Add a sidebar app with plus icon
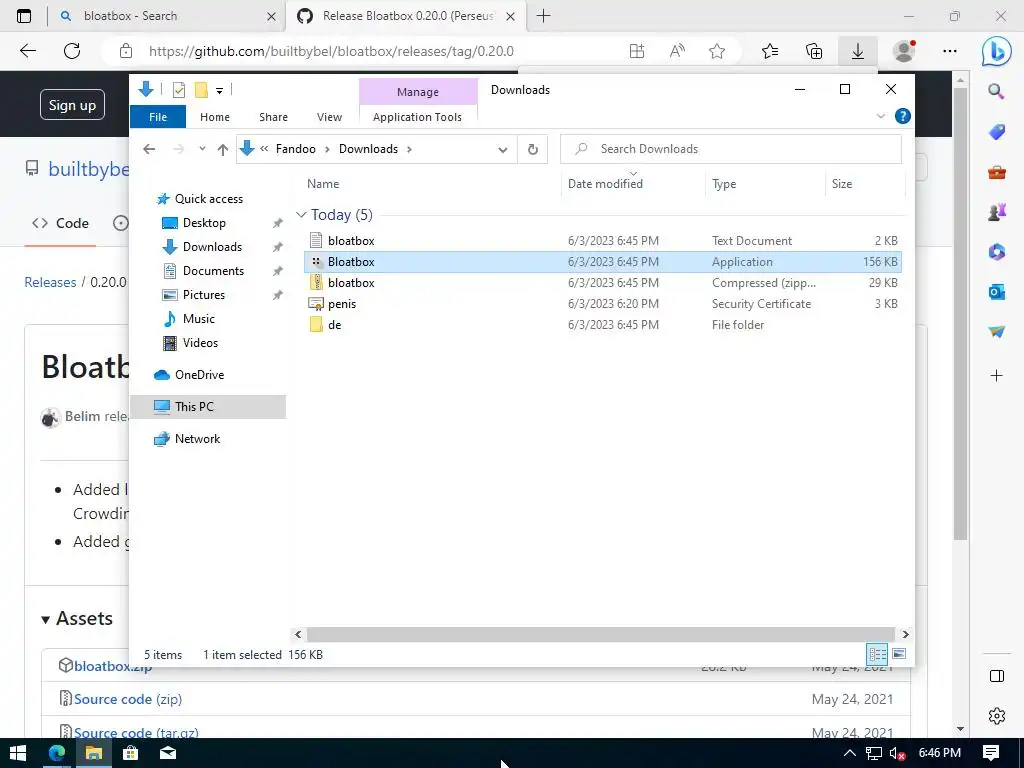The width and height of the screenshot is (1024, 768). (x=997, y=376)
